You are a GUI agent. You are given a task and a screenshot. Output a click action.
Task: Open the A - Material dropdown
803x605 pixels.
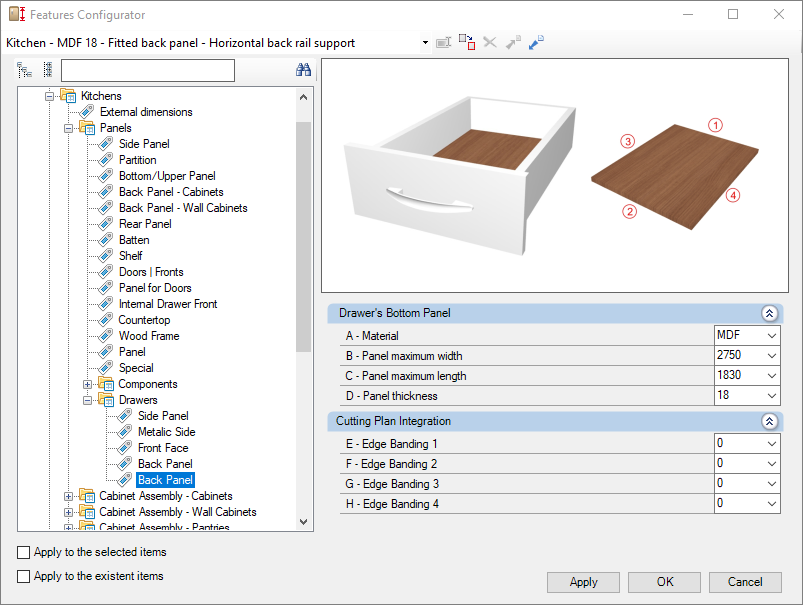point(772,336)
